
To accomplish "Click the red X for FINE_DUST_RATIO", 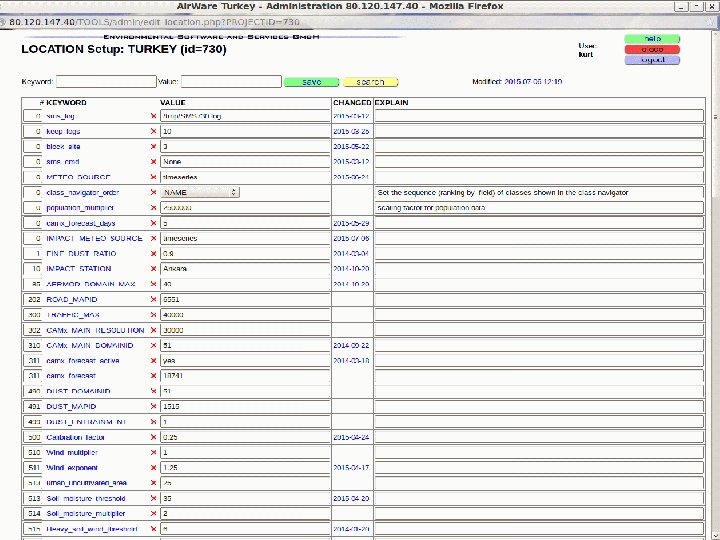I will (x=153, y=253).
